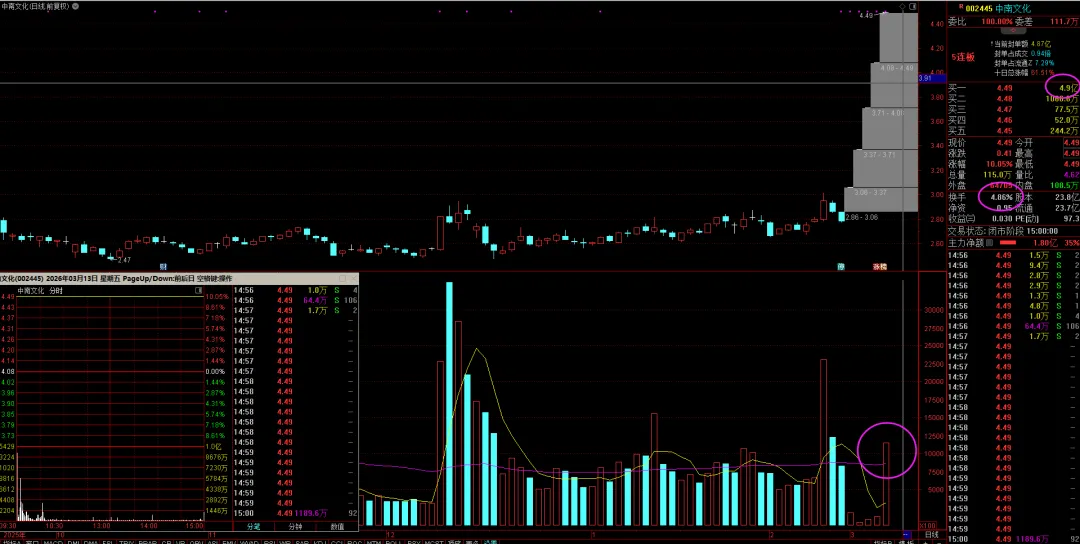Click the 委比 100.00% value
Screen dimensions: 1080x544
pos(997,21)
